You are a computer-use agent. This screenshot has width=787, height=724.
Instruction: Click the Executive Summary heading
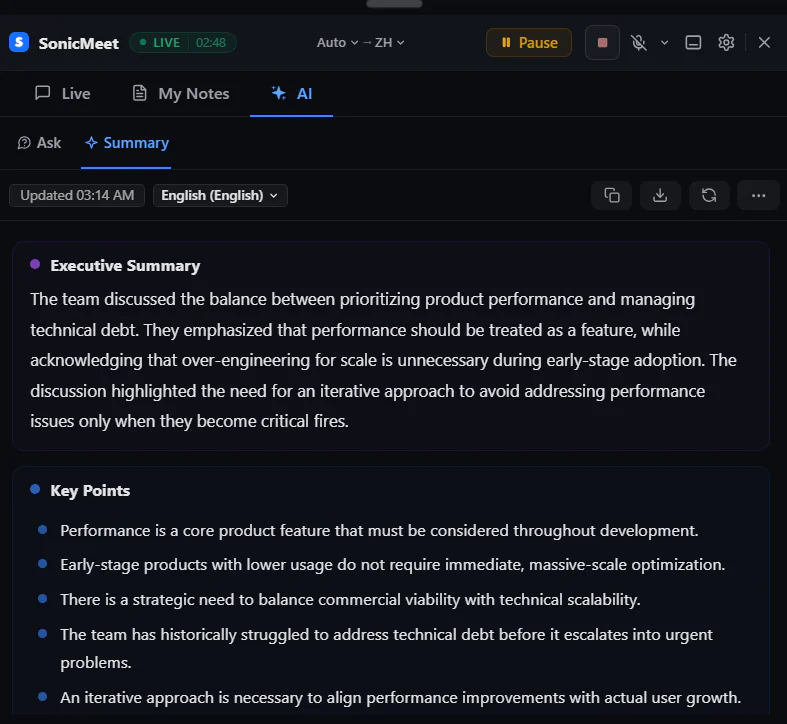point(125,266)
